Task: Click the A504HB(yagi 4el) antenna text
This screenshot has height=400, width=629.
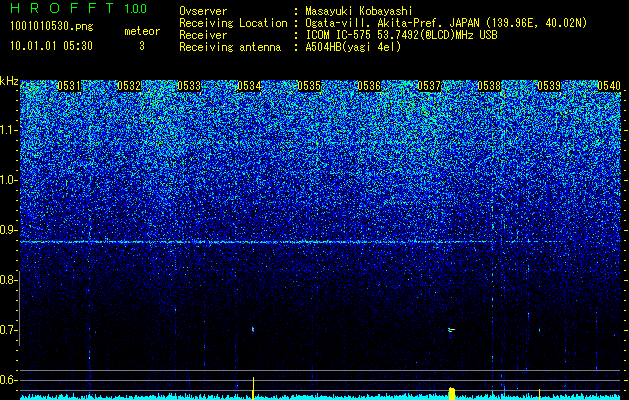Action: [x=353, y=47]
